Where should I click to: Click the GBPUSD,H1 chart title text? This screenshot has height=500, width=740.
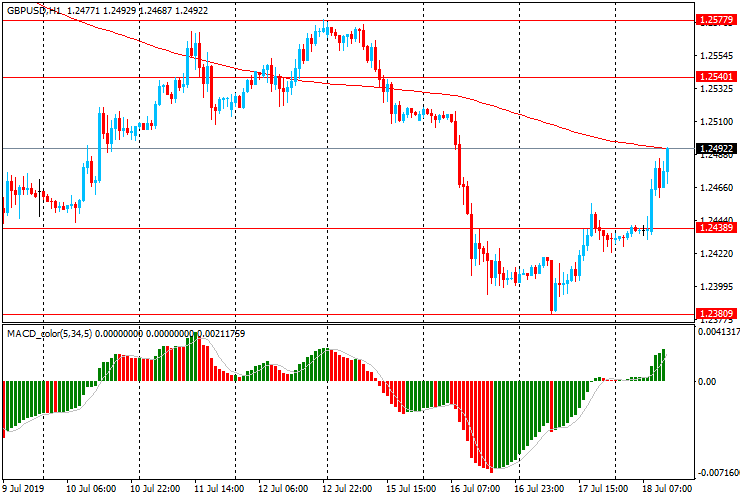click(34, 10)
